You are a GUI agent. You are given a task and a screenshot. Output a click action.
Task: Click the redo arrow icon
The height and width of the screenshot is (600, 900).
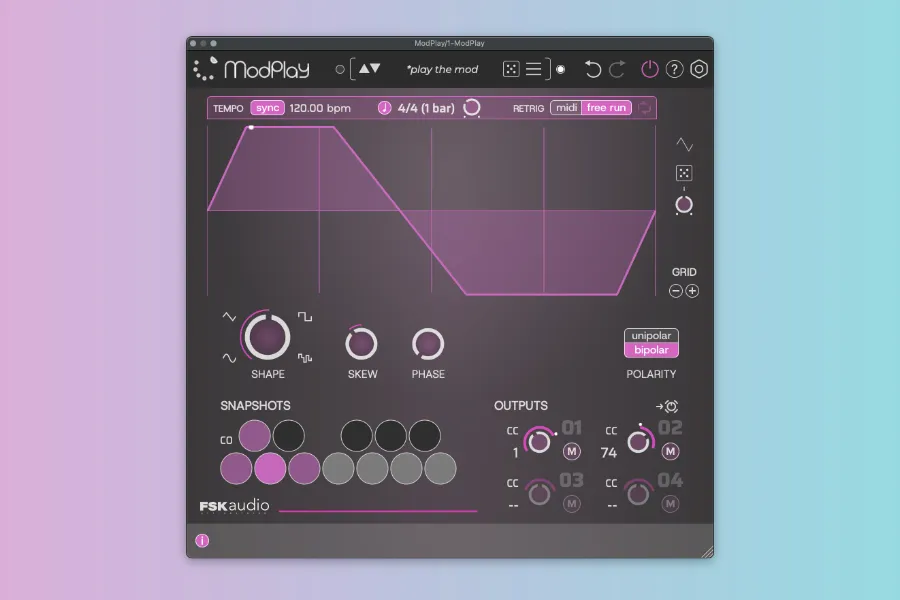point(617,69)
